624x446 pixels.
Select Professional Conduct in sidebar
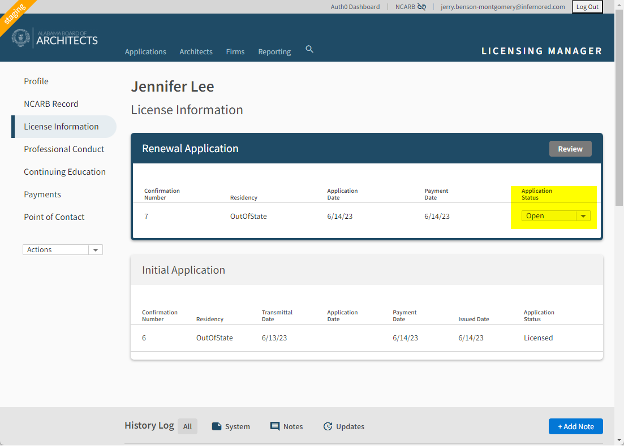(x=62, y=149)
